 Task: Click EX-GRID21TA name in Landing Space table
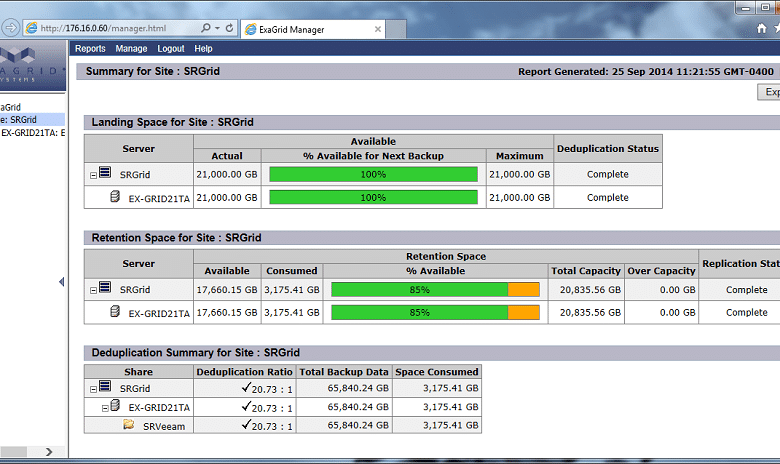pyautogui.click(x=159, y=198)
